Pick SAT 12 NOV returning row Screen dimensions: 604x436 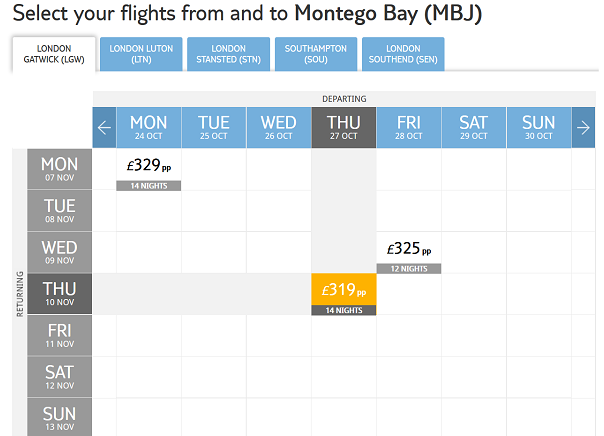59,377
